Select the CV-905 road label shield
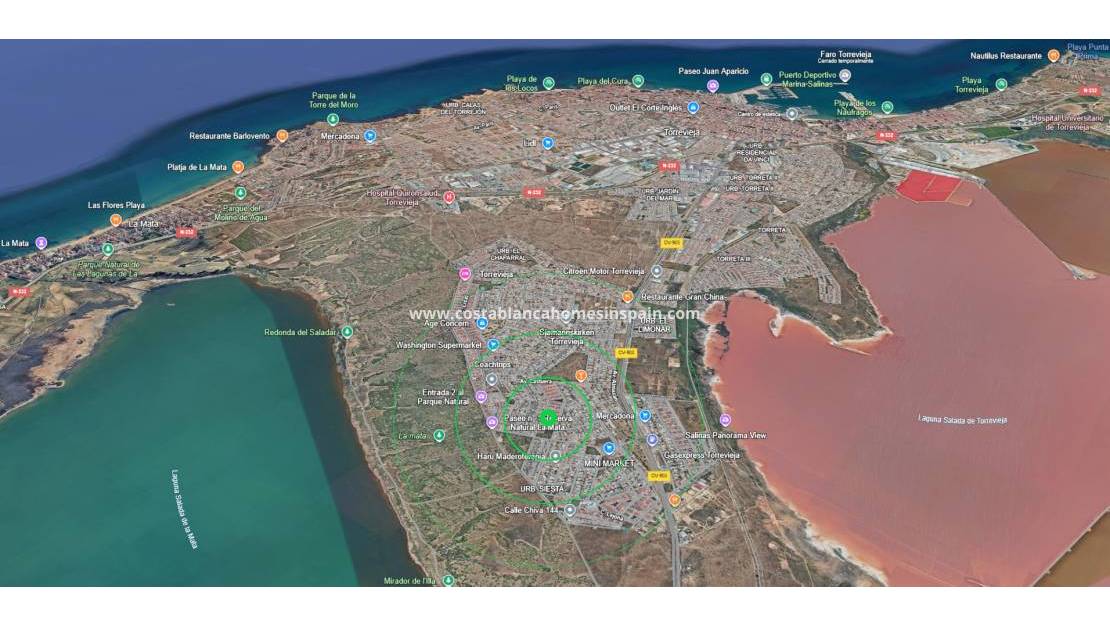Viewport: 1110px width, 626px height. (627, 353)
